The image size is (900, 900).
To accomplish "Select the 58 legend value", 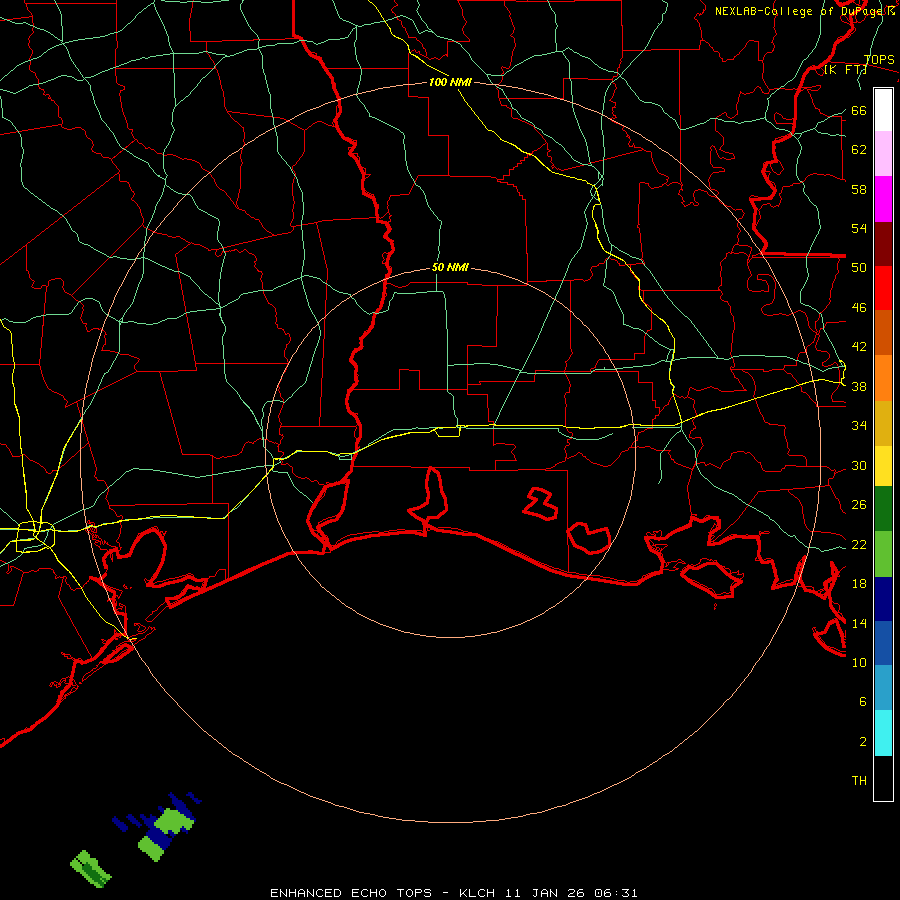I will pyautogui.click(x=859, y=189).
